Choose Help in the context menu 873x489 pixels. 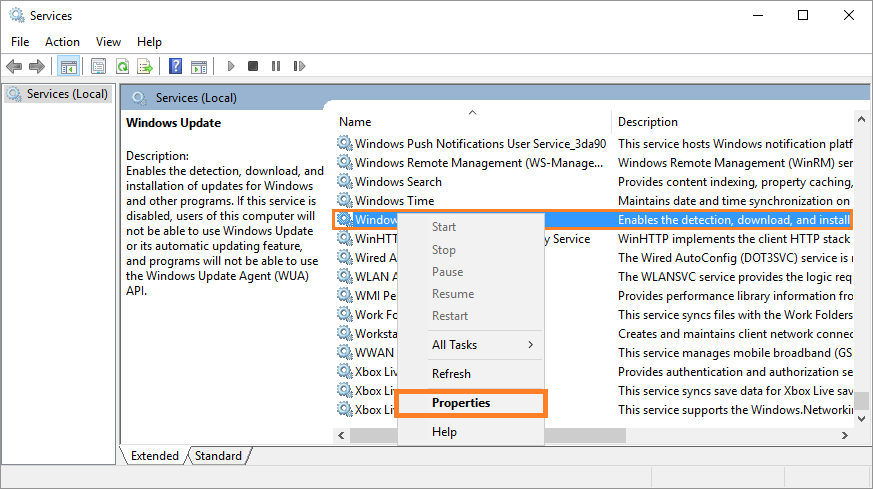point(470,432)
